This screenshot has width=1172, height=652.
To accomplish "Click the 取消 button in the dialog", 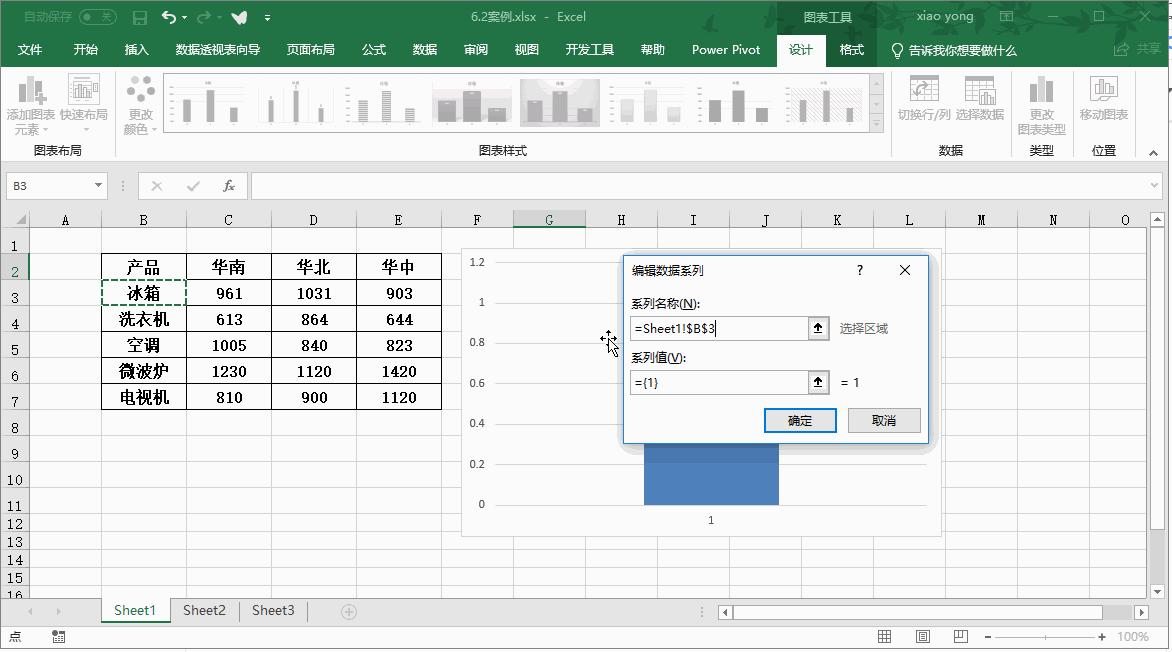I will click(884, 420).
